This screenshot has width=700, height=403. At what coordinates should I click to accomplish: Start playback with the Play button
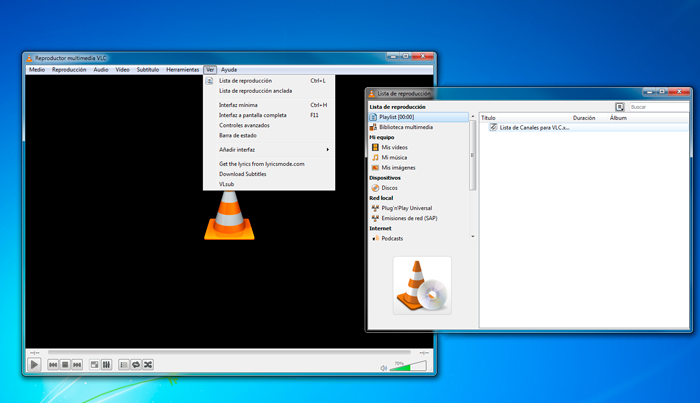coord(34,365)
